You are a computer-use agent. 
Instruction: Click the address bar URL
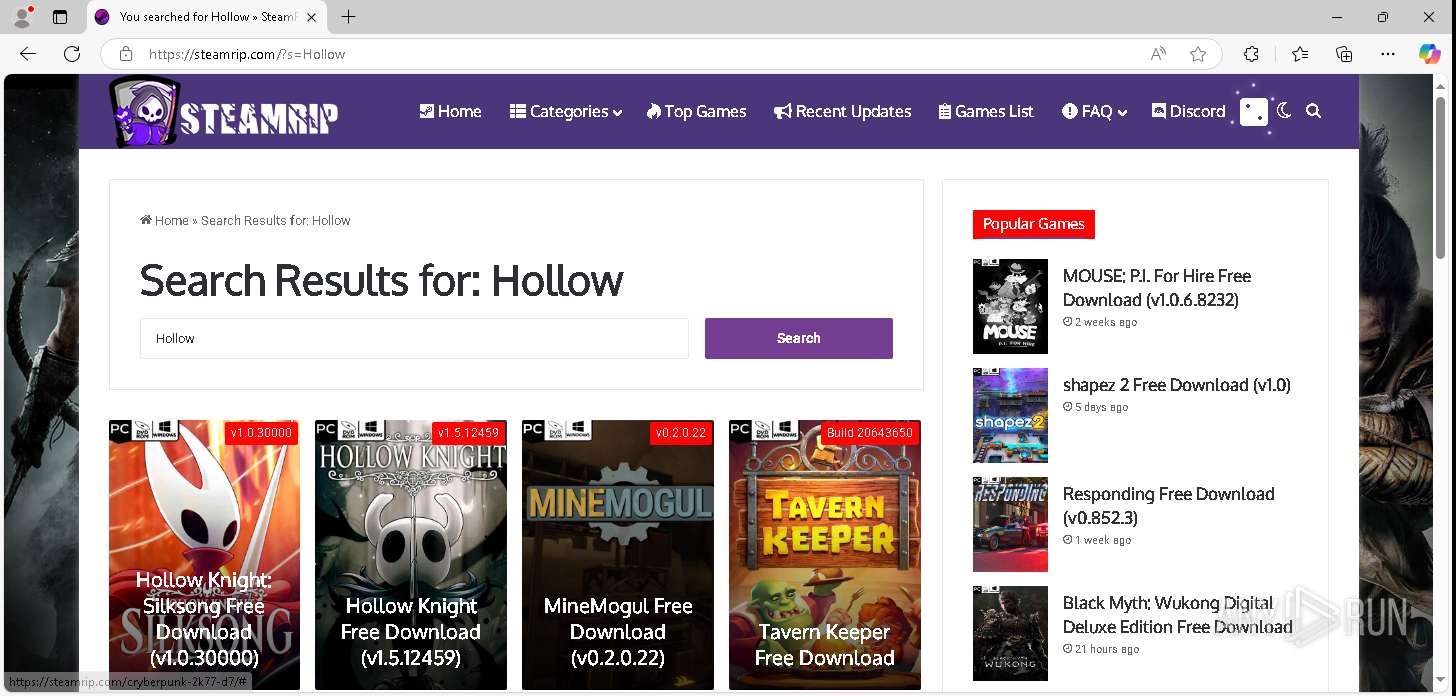(x=247, y=55)
